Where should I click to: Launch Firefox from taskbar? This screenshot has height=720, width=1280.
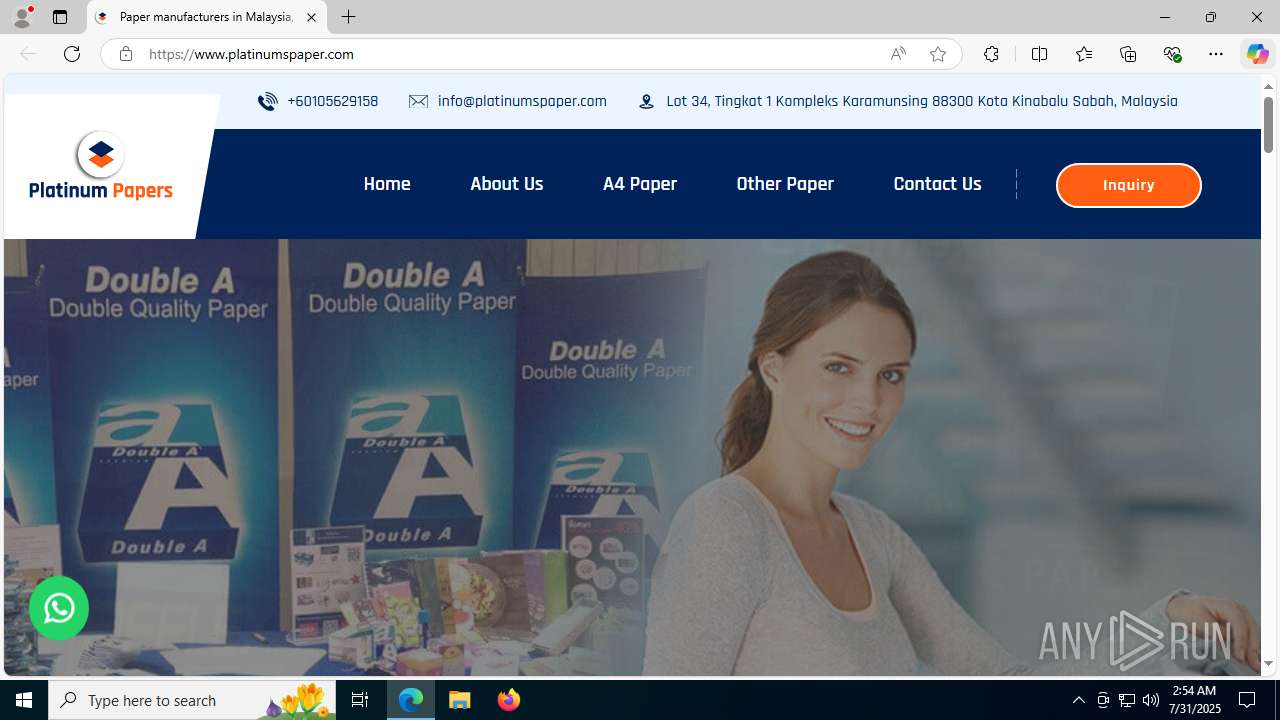[509, 700]
